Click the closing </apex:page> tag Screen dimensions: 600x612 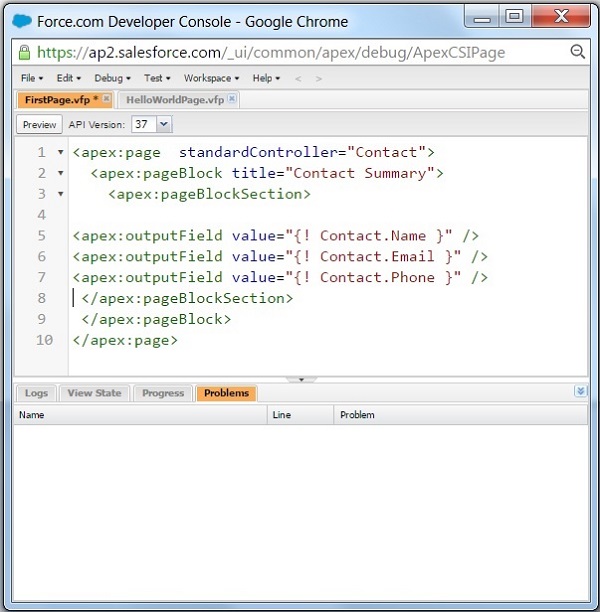[x=125, y=340]
